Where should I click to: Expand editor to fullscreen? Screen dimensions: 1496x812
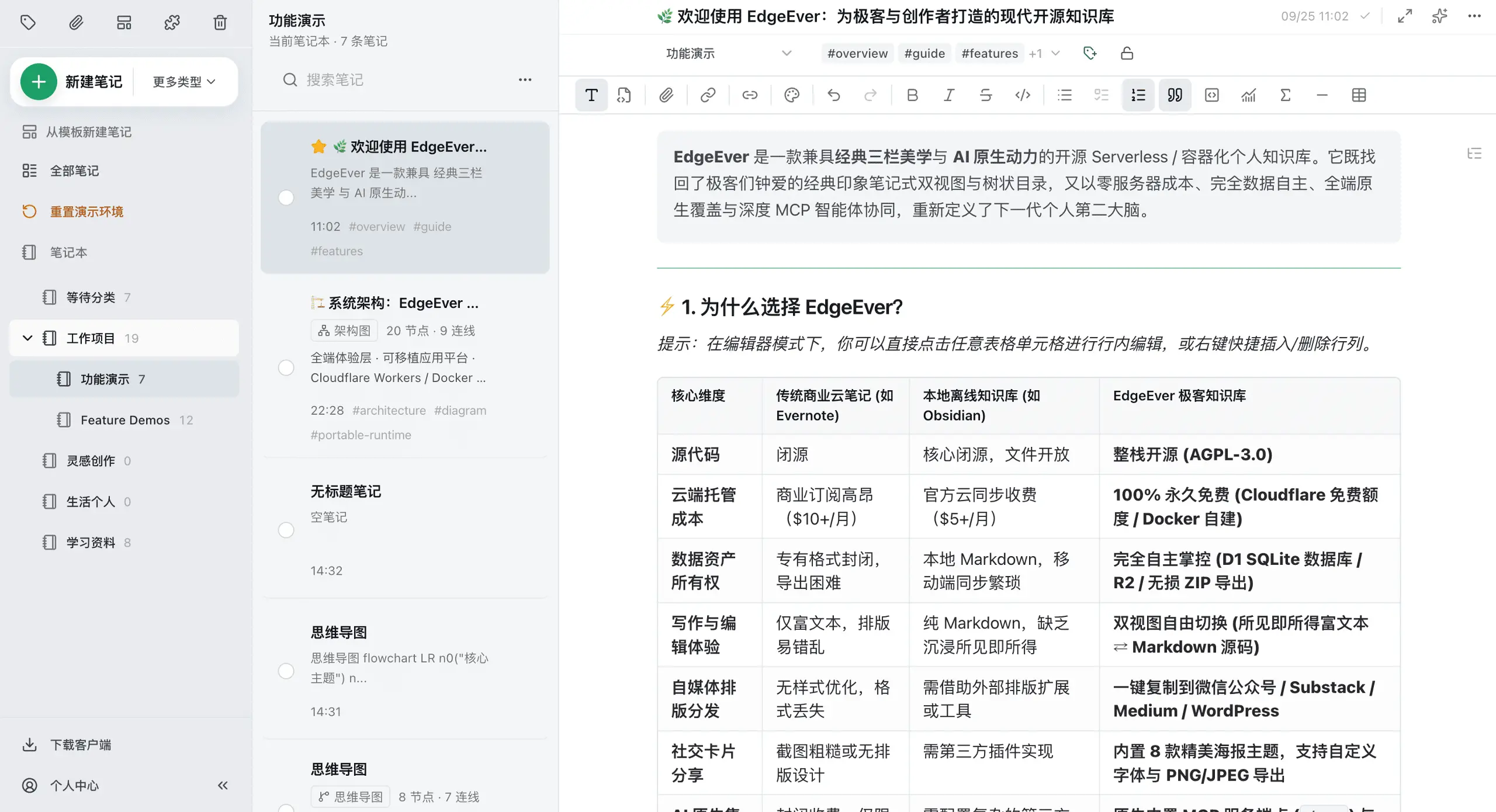(1405, 16)
